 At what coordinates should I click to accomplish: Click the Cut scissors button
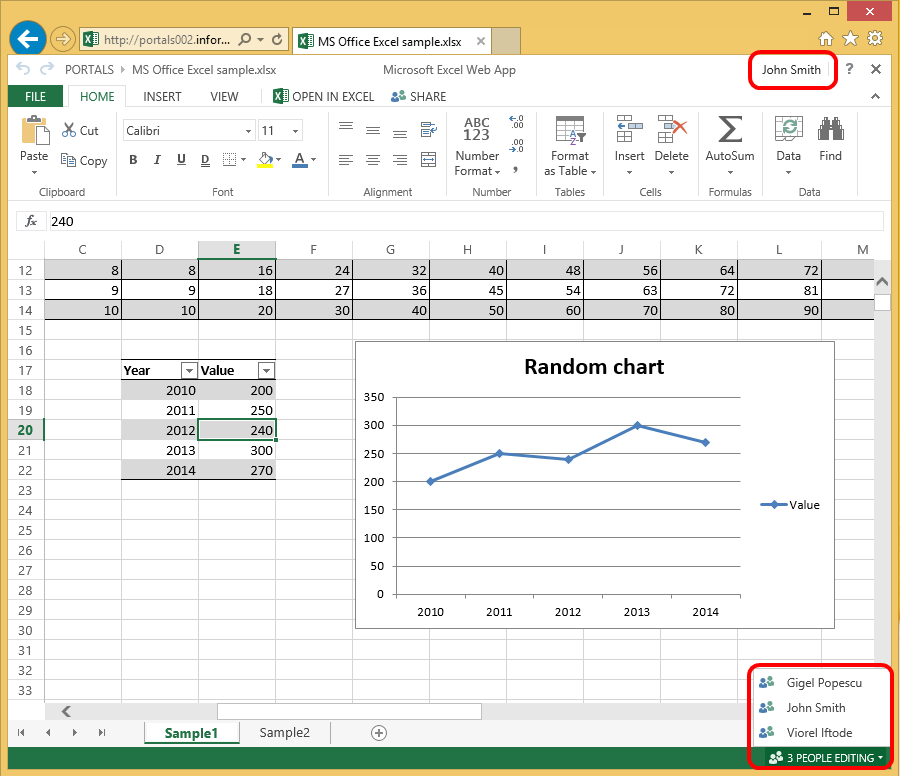tap(80, 130)
